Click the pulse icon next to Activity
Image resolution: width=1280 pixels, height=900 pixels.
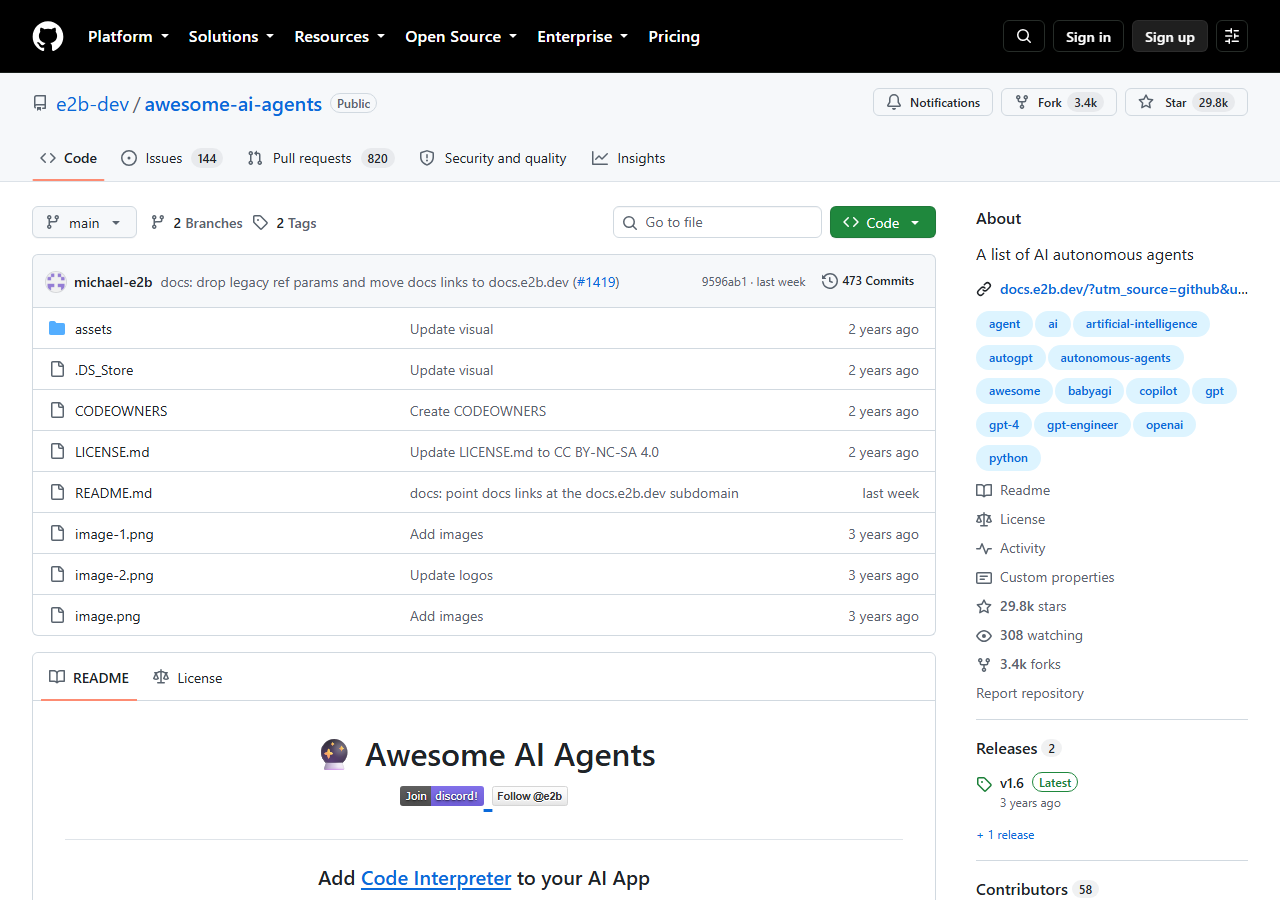[984, 548]
